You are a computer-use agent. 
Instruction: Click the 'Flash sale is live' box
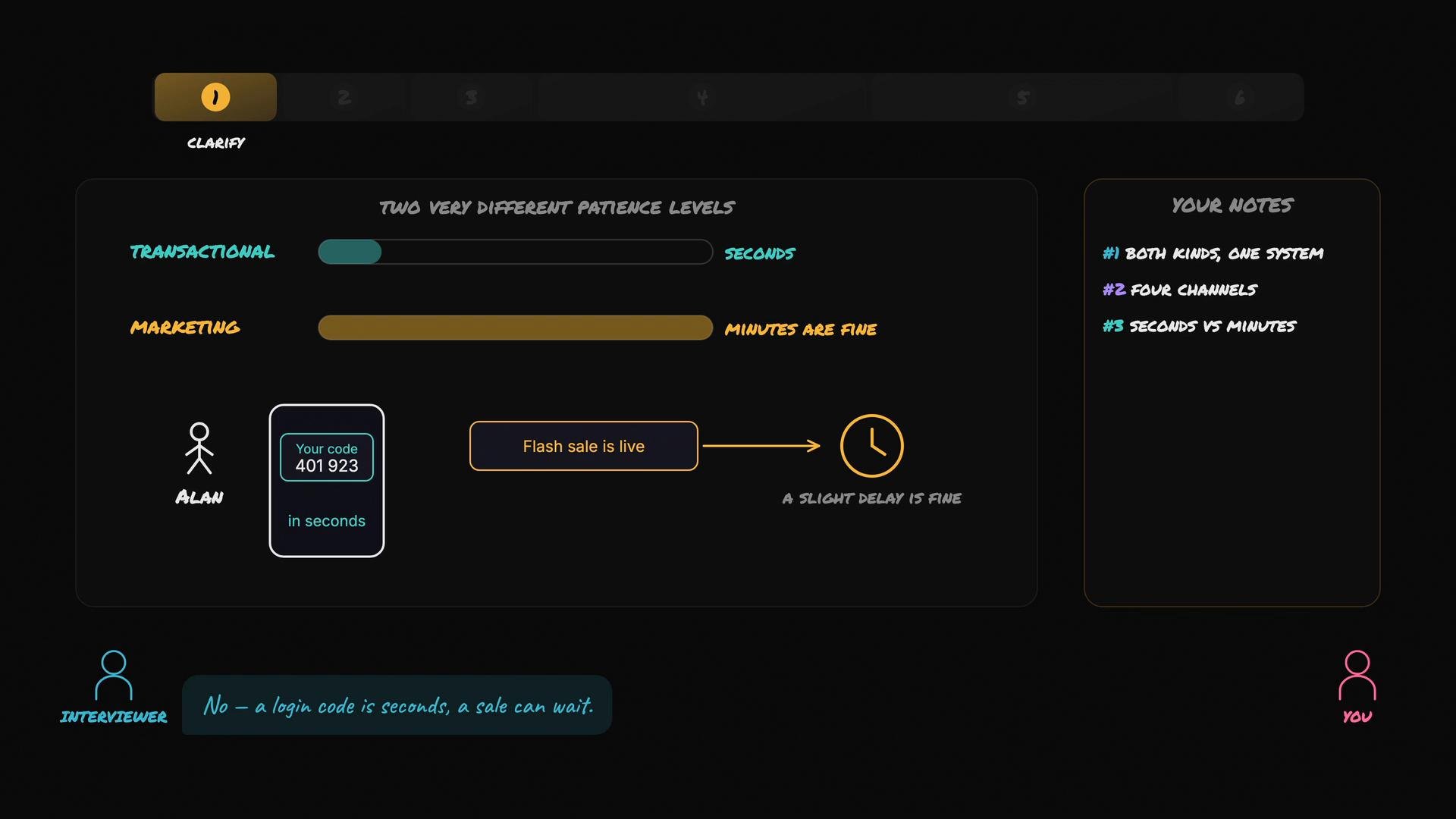coord(584,446)
